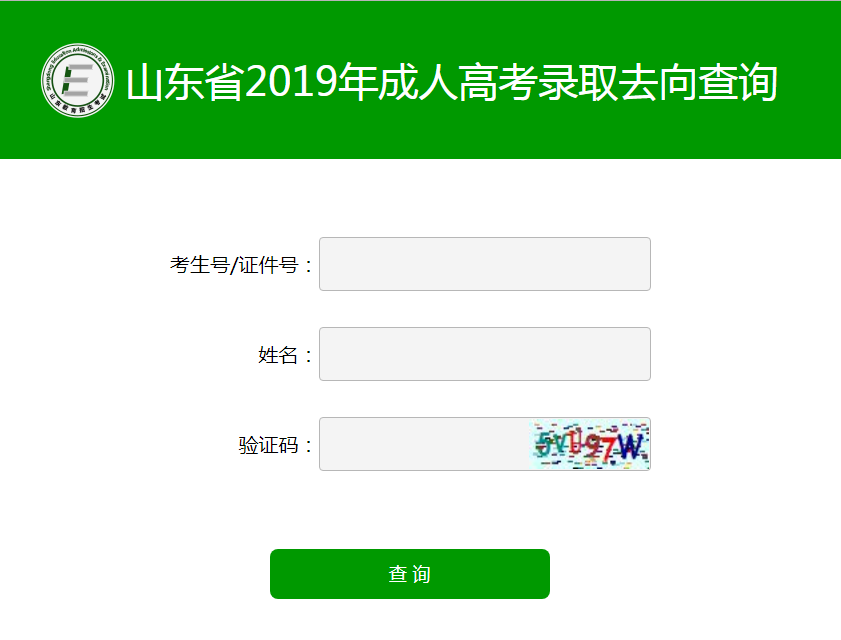Focus the 考生号/证件号 input field
The width and height of the screenshot is (841, 640).
click(x=484, y=264)
